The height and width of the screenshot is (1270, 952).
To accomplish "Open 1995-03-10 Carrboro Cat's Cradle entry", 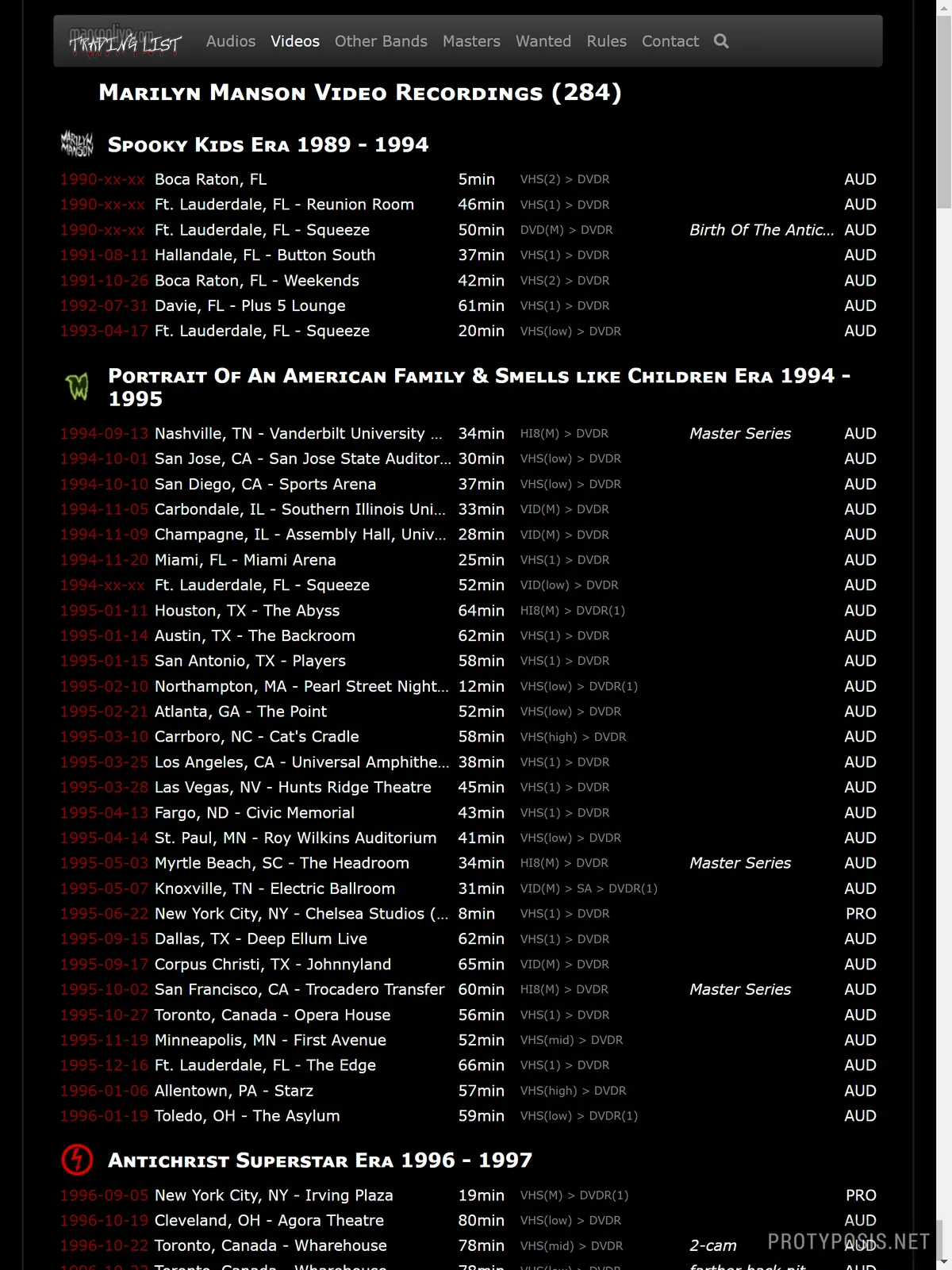I will point(468,737).
